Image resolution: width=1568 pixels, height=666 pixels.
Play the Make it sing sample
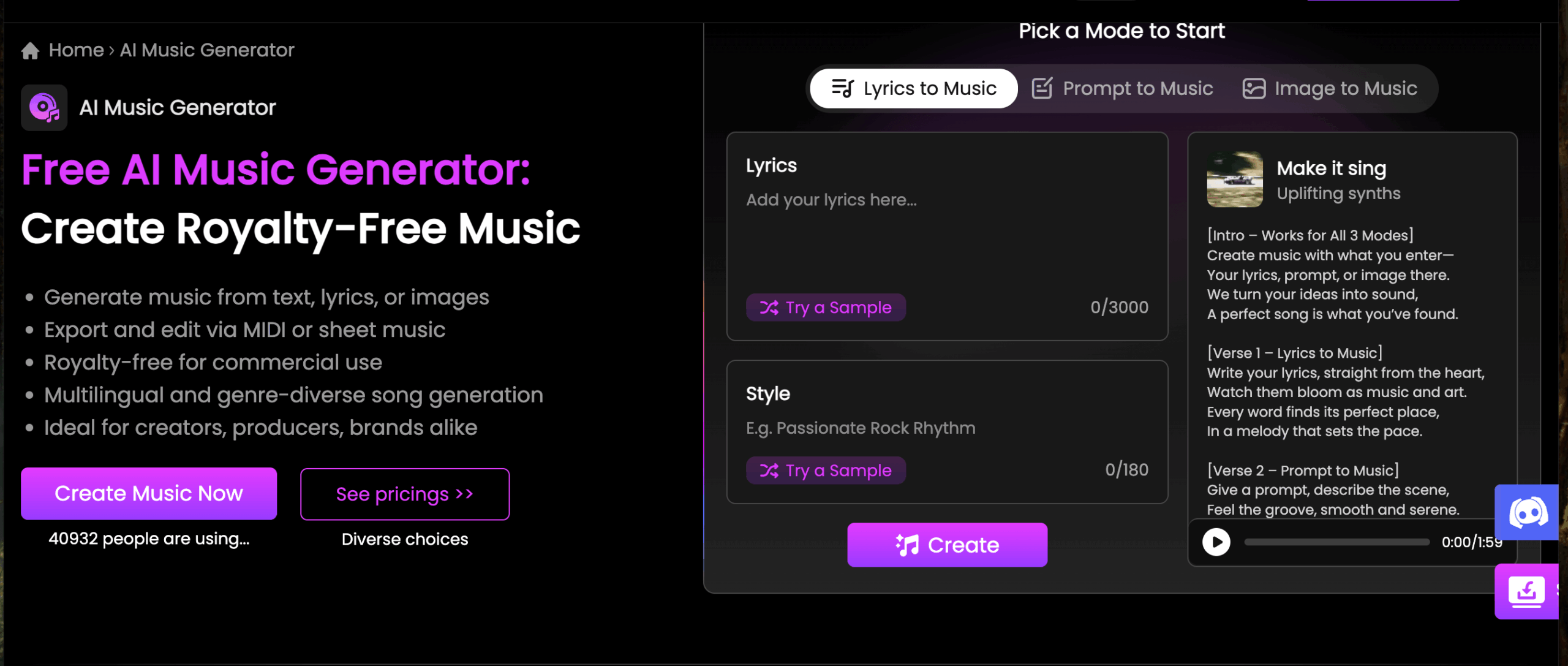point(1216,542)
